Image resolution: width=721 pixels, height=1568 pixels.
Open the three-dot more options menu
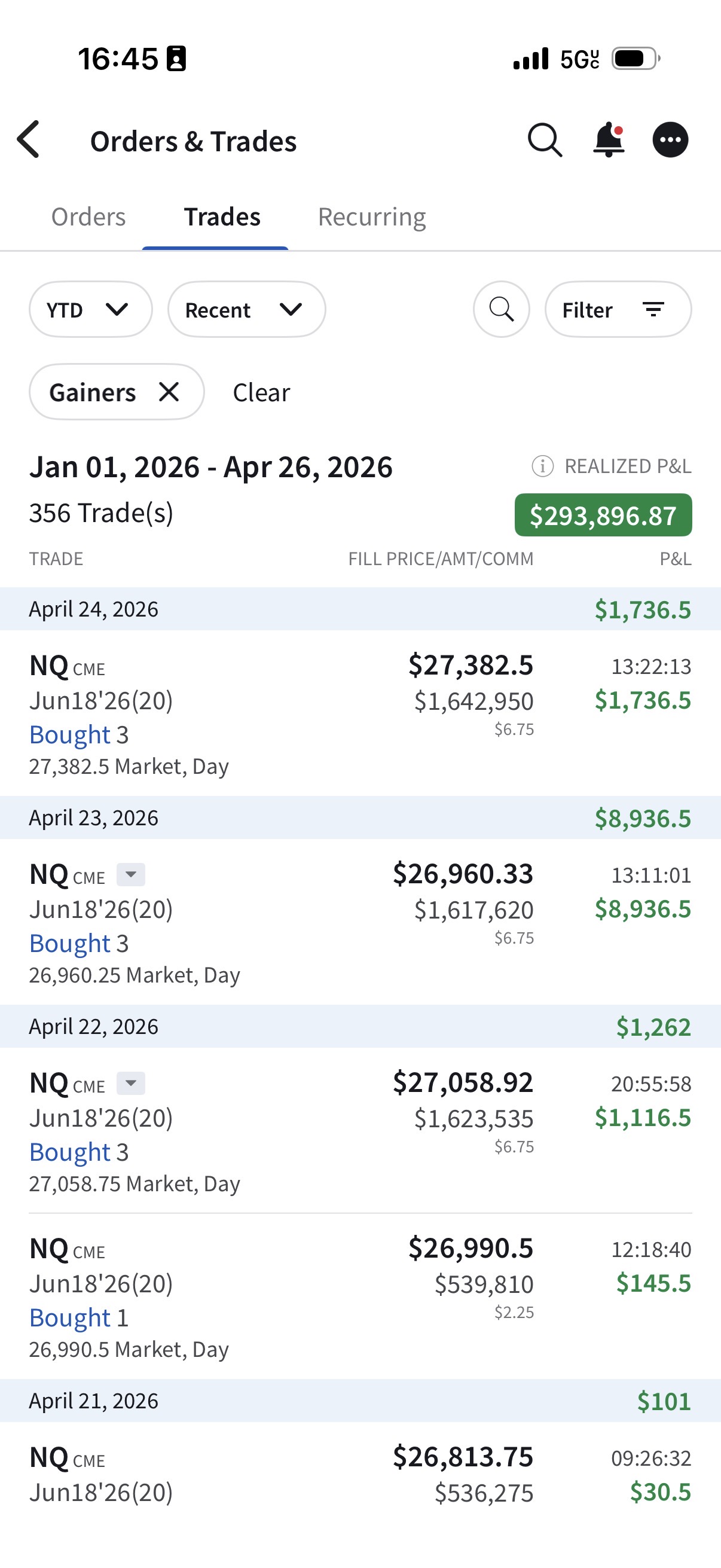coord(670,140)
